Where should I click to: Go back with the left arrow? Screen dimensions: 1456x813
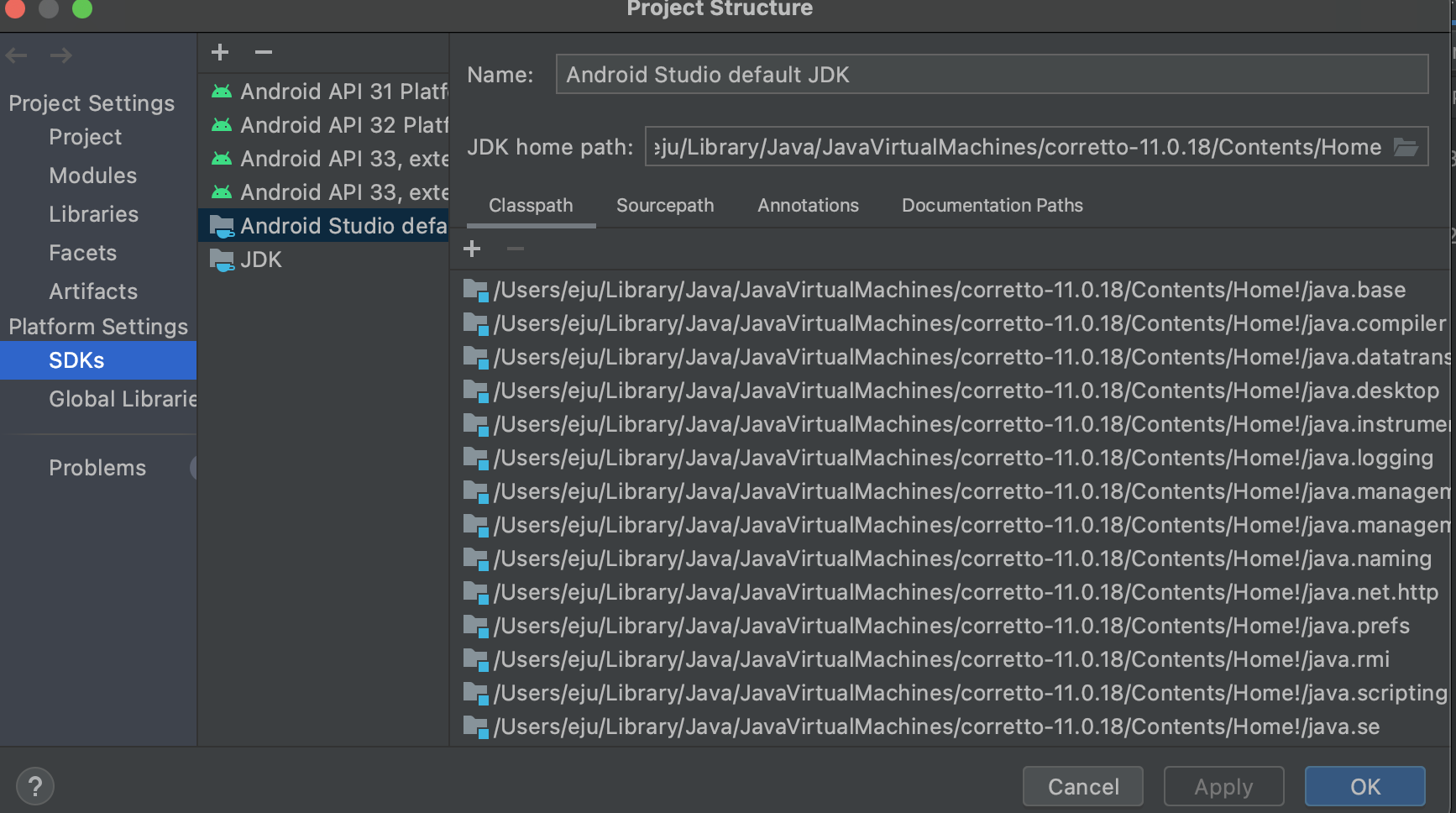tap(17, 55)
